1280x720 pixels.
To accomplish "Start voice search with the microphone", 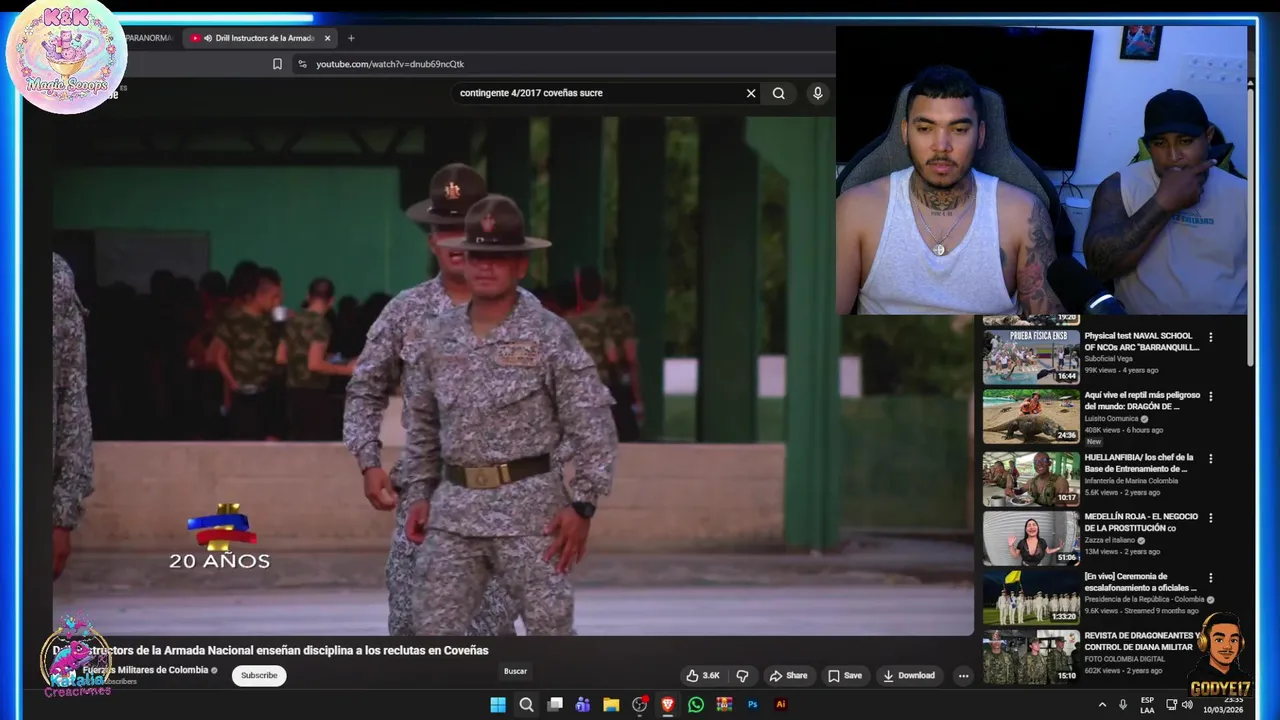I will pos(817,93).
